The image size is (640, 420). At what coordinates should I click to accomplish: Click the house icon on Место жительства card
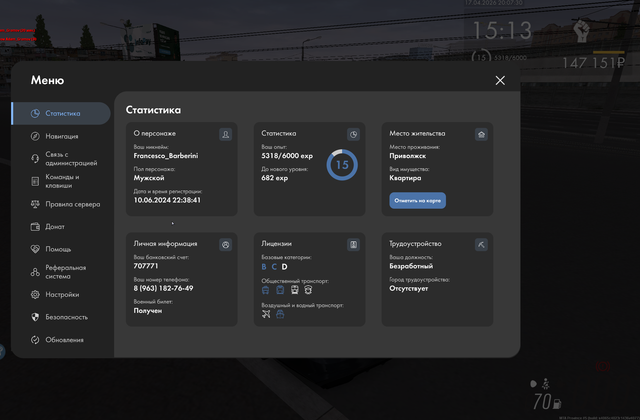481,134
